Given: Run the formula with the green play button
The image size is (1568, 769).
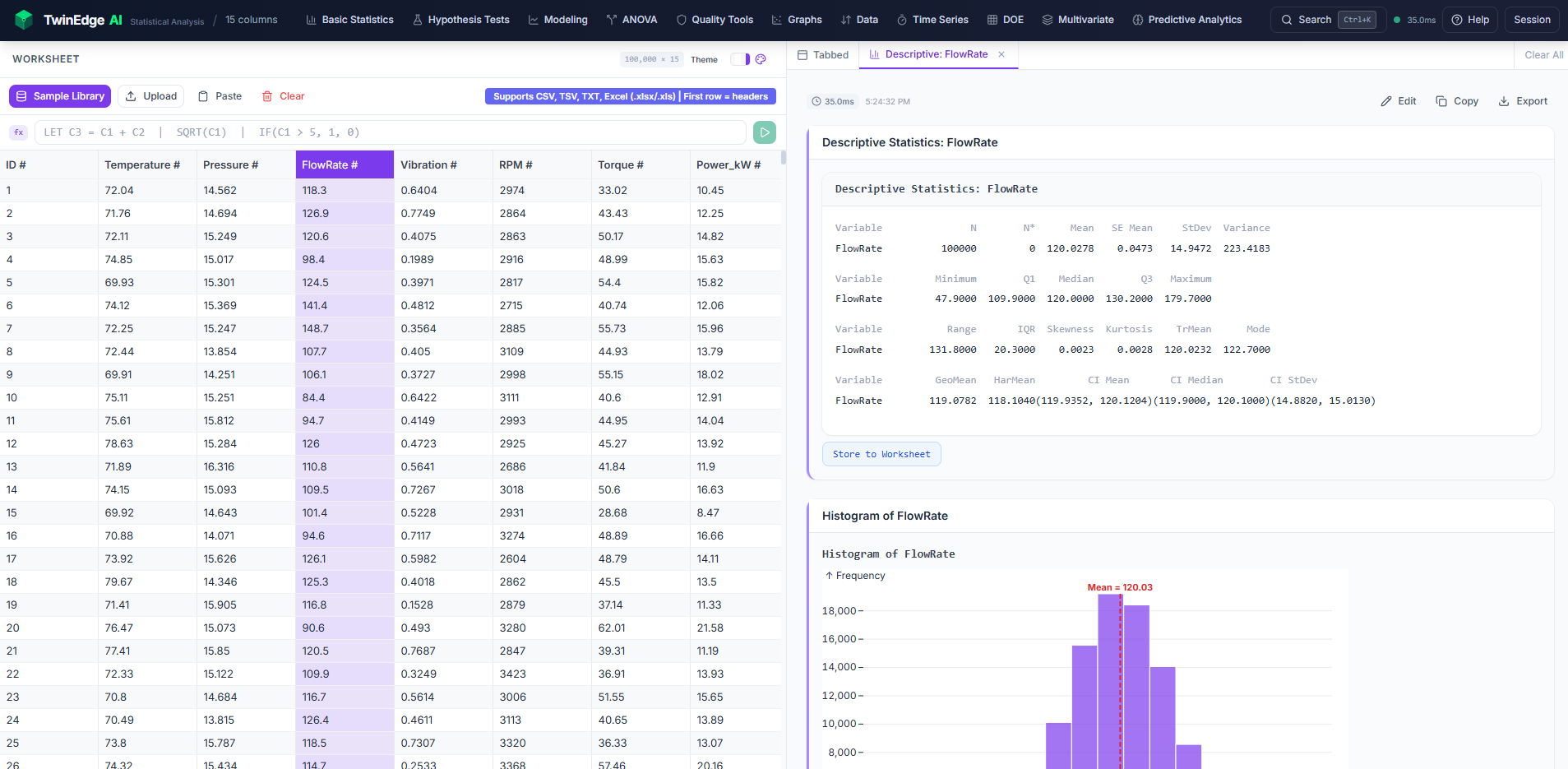Looking at the screenshot, I should [x=764, y=132].
